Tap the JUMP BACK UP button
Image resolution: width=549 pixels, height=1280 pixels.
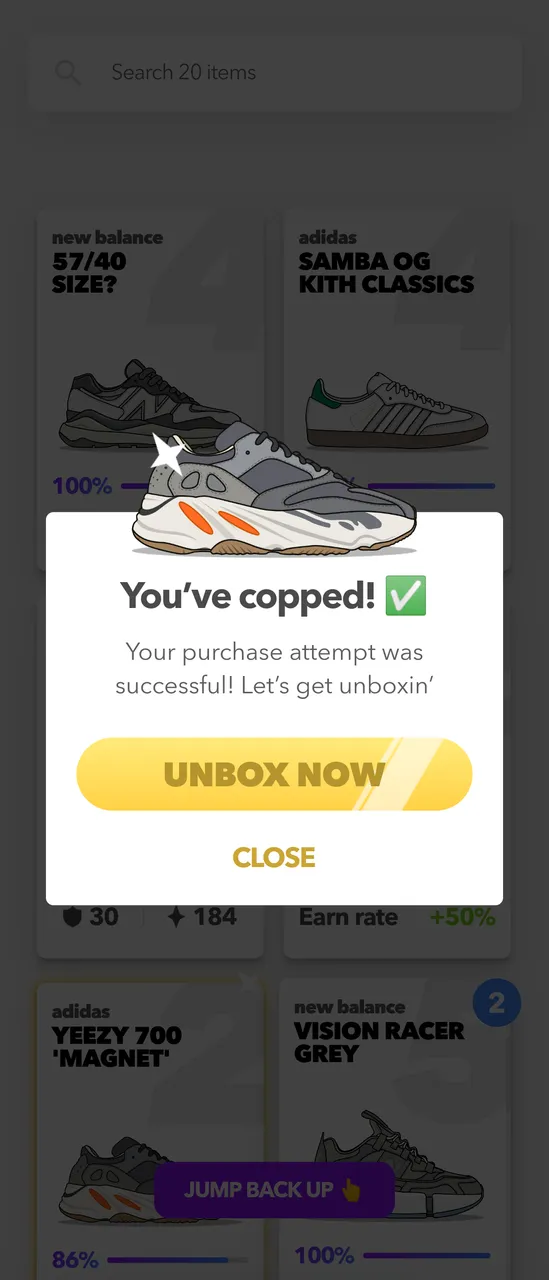point(274,1190)
